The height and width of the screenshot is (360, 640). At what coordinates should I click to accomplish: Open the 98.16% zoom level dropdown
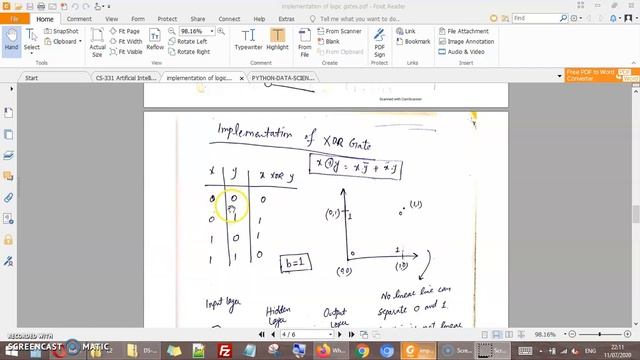(x=212, y=31)
